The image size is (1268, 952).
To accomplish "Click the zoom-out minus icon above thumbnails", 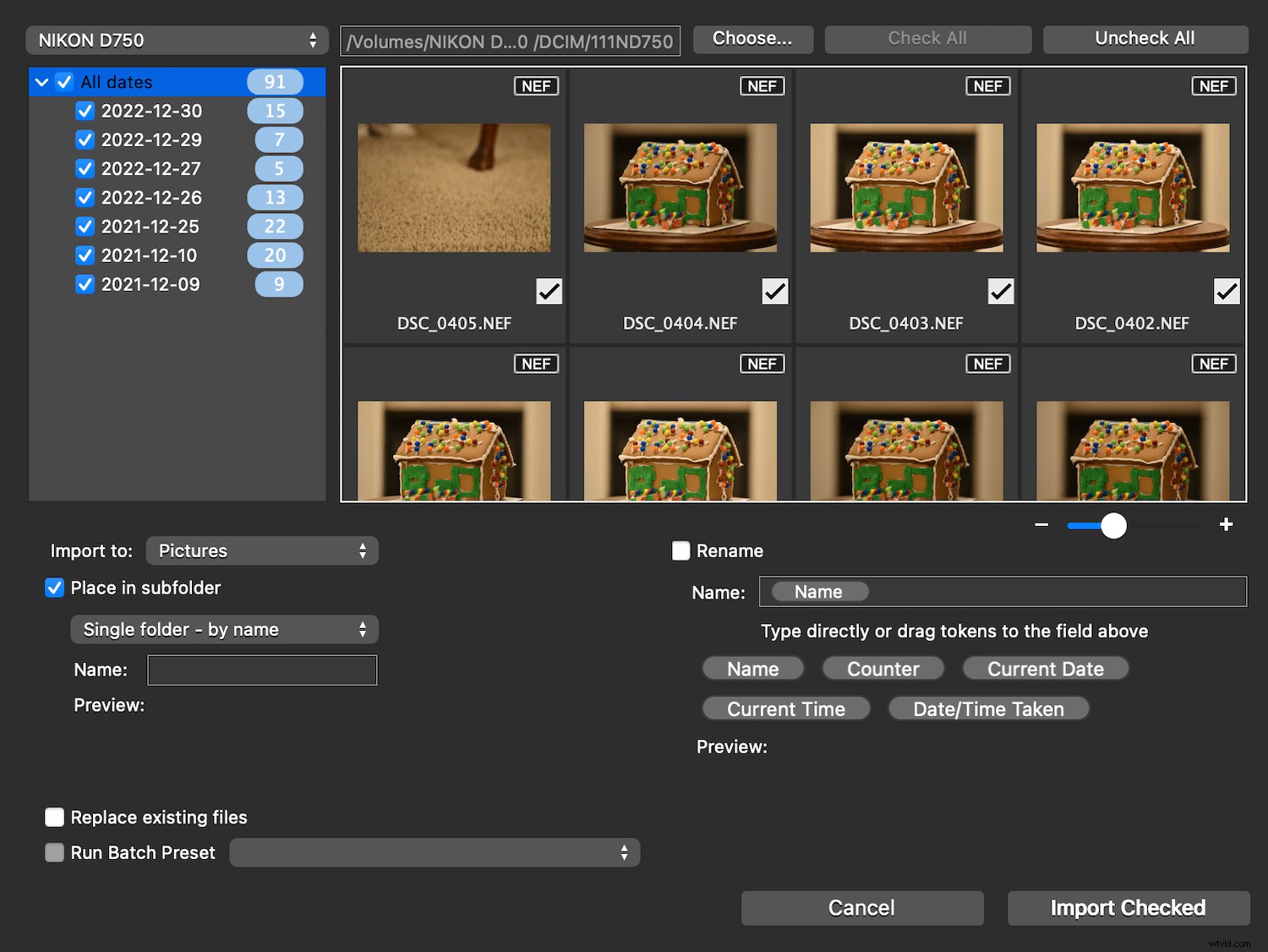I will pos(1041,524).
